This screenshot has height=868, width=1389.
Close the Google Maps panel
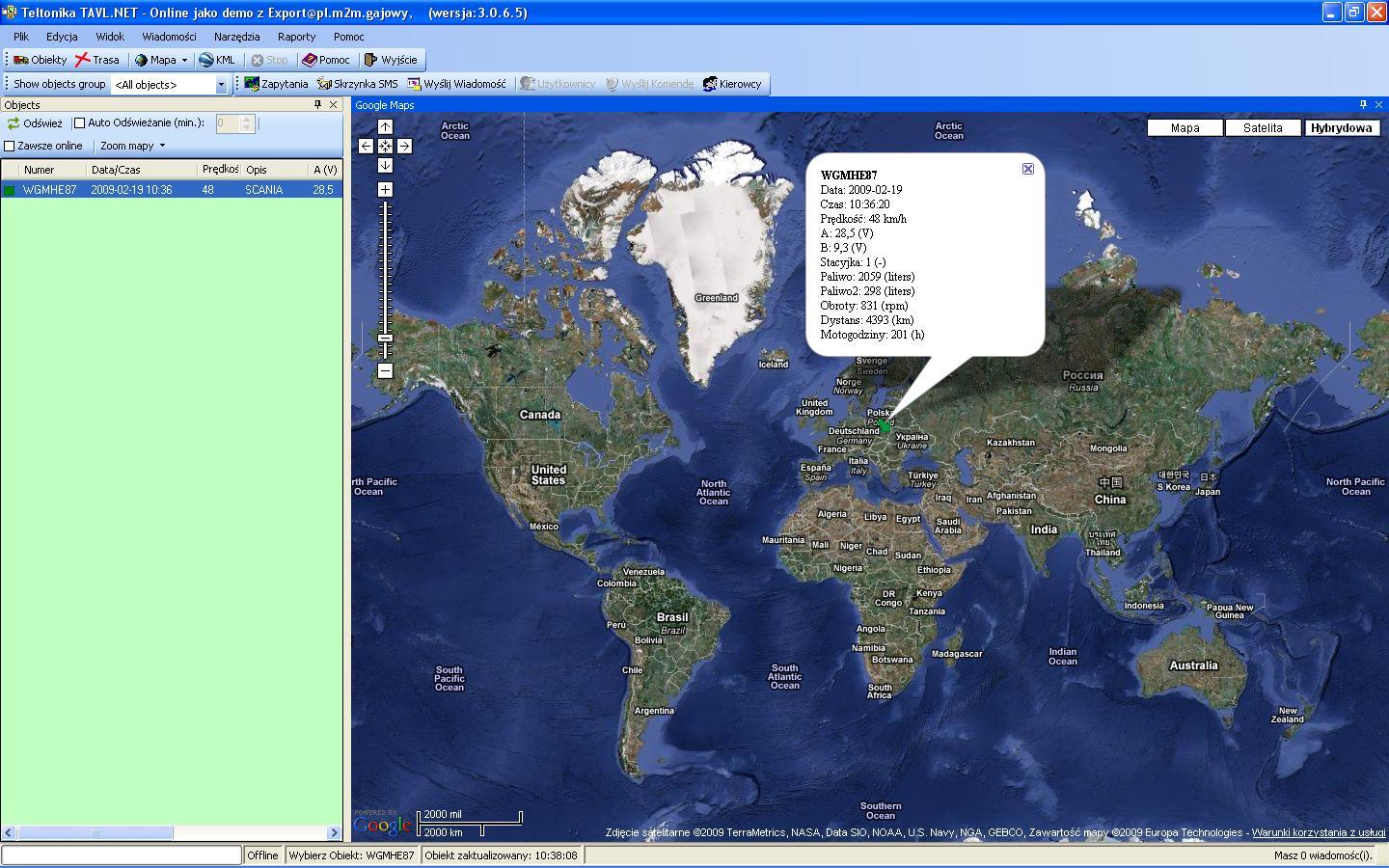[x=1379, y=104]
